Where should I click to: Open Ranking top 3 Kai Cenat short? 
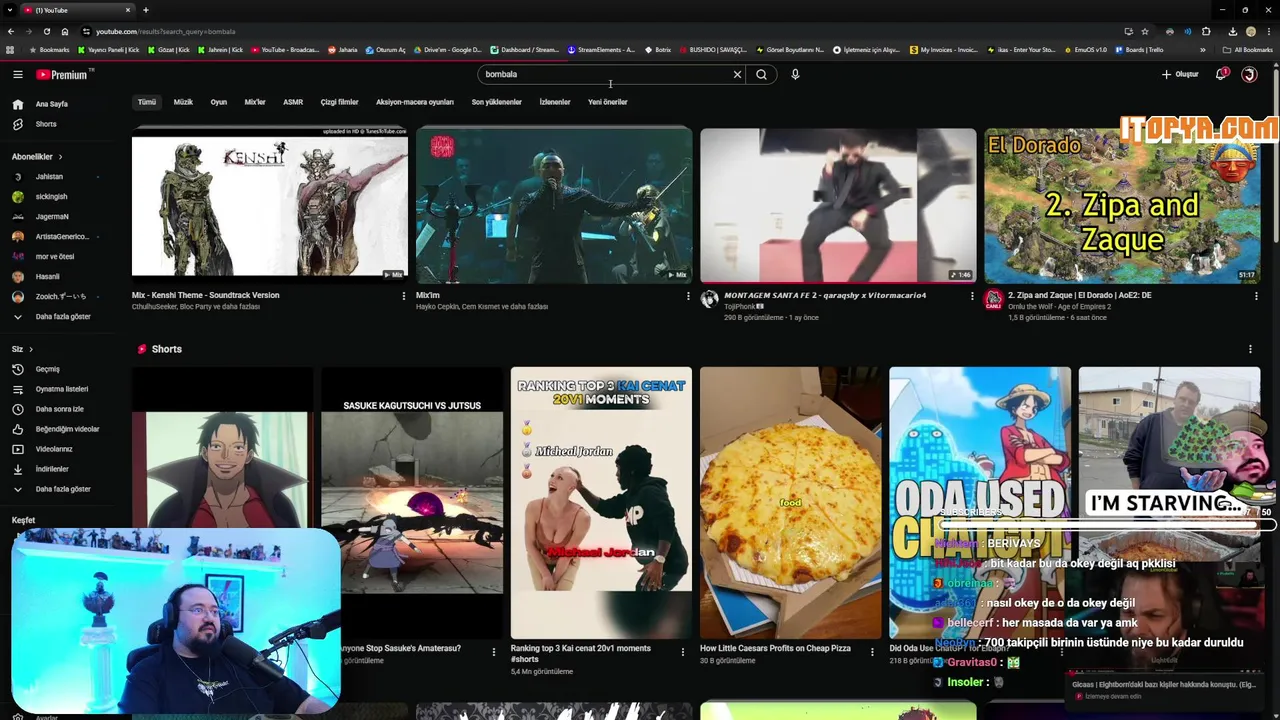tap(601, 503)
